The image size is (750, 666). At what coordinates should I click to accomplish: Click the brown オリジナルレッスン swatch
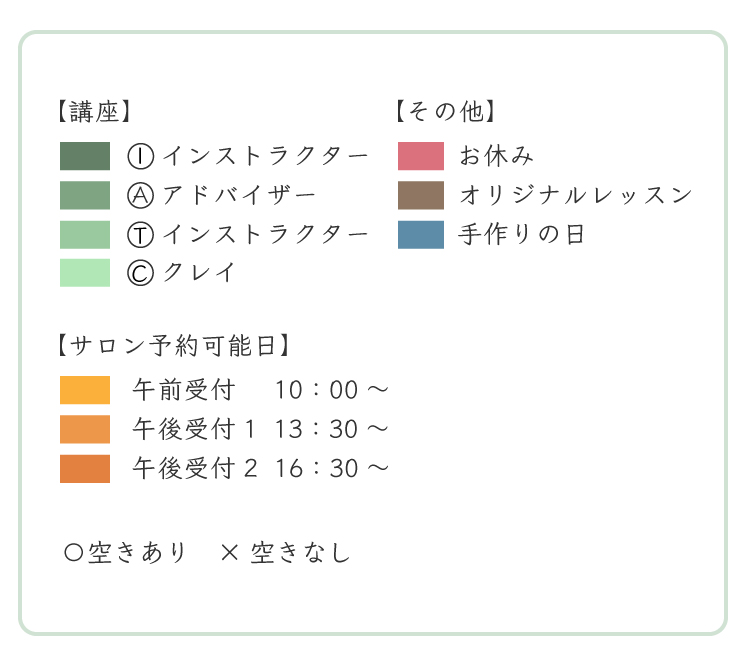point(421,195)
